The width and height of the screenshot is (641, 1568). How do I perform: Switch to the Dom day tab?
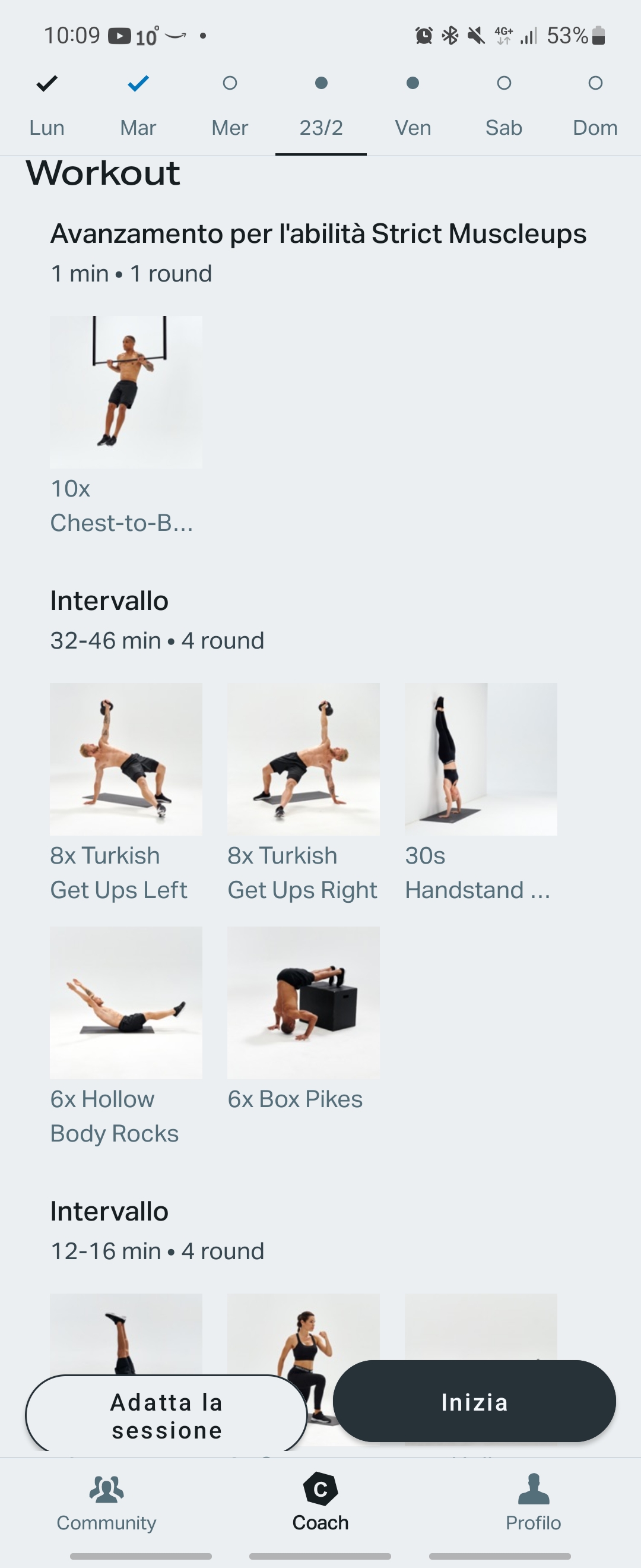point(595,127)
